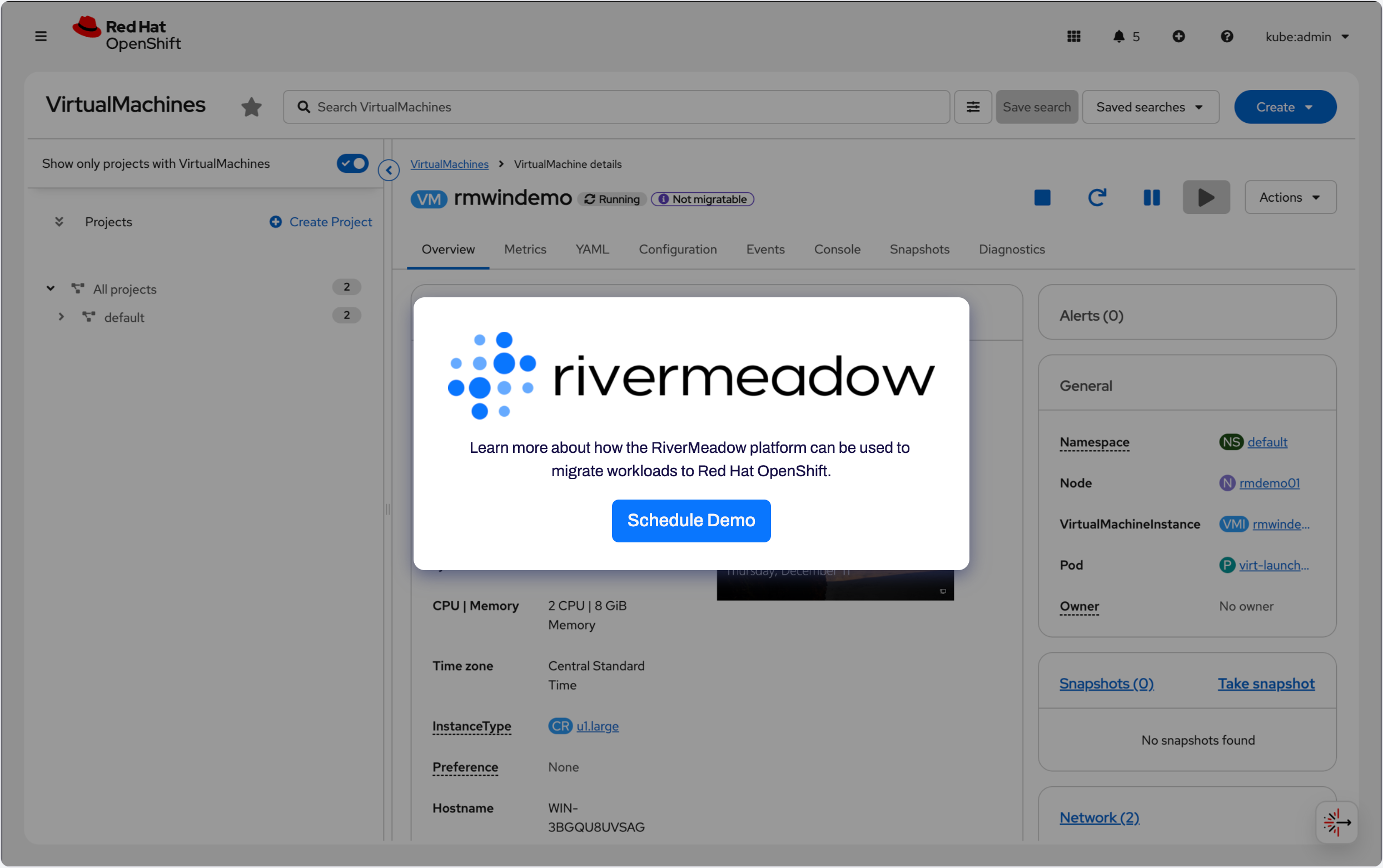This screenshot has width=1383, height=868.
Task: Collapse the projects side panel arrow
Action: tap(389, 170)
